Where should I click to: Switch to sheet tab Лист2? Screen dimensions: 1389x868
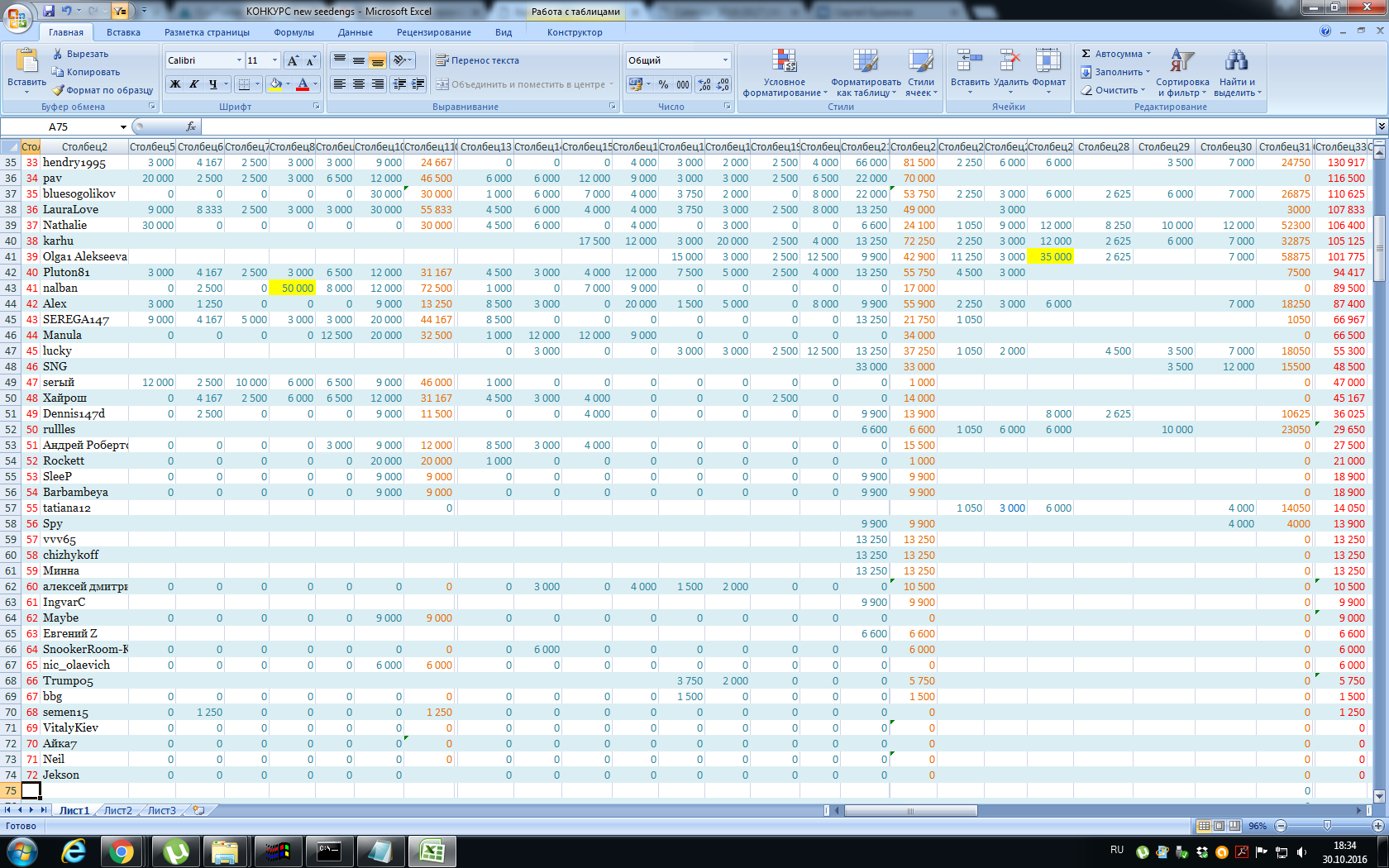(x=117, y=810)
